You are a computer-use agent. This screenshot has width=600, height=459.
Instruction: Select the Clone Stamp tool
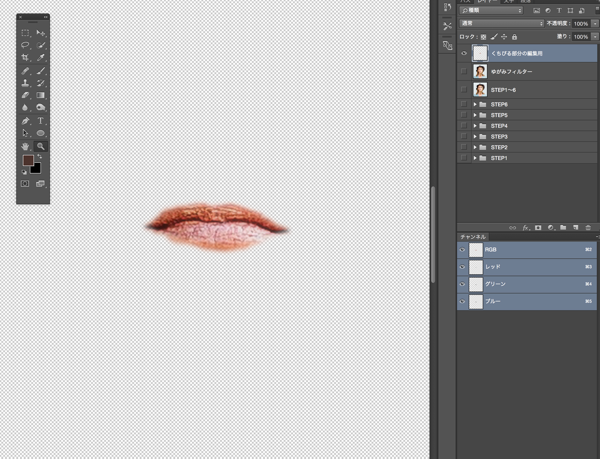click(25, 83)
